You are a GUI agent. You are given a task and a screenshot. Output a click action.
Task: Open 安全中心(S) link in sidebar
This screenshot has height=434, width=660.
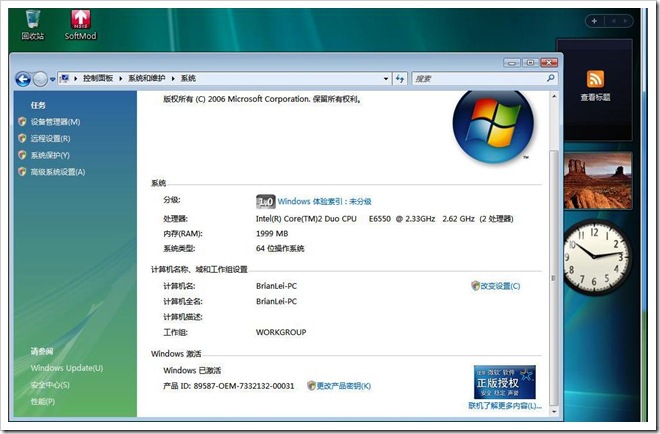click(50, 385)
